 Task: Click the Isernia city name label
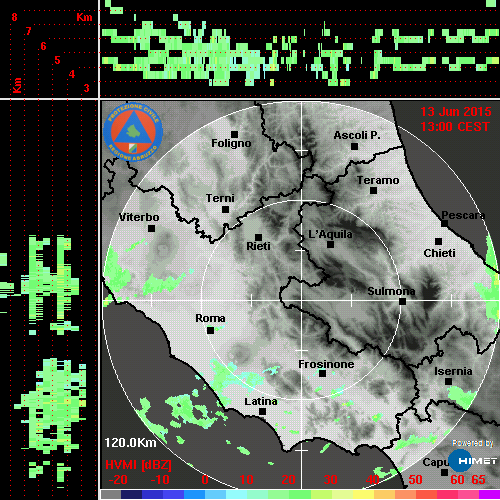[x=453, y=371]
